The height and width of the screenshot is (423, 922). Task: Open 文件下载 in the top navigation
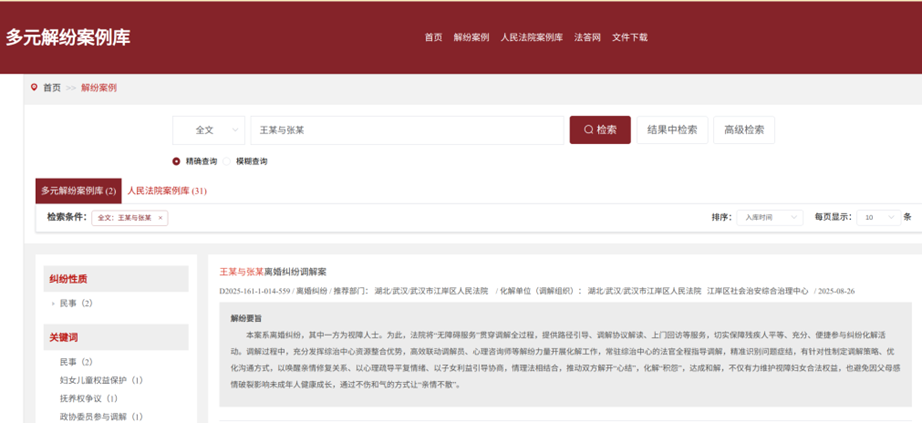point(630,37)
